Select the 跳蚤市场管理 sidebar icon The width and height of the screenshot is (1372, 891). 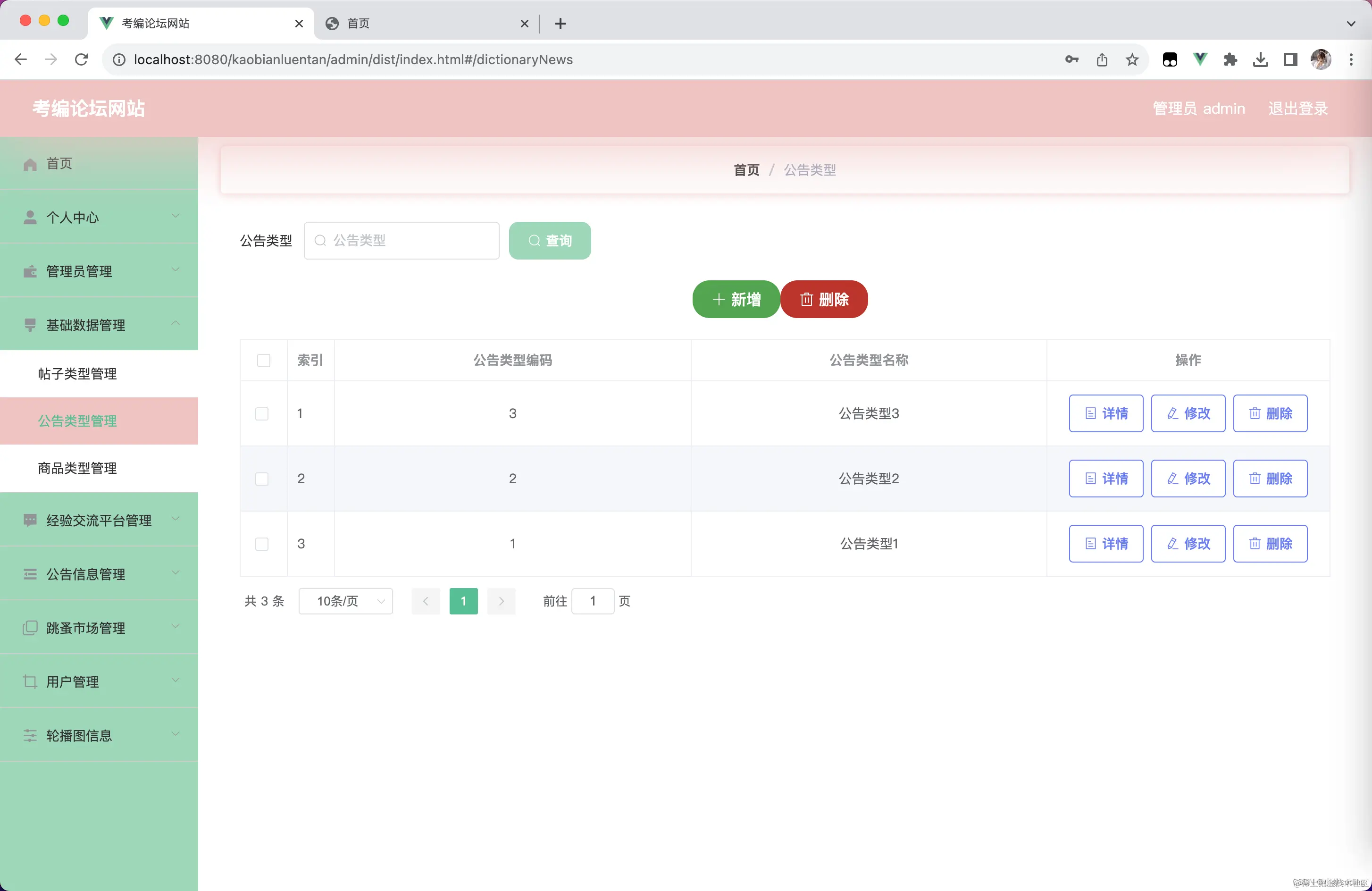point(29,628)
